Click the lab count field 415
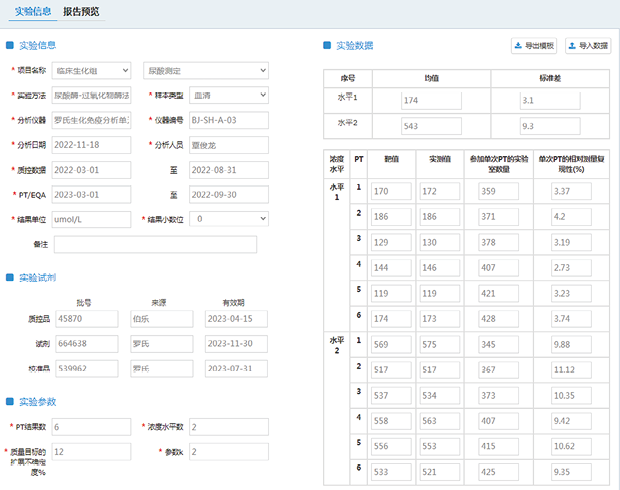620x490 pixels. point(499,446)
